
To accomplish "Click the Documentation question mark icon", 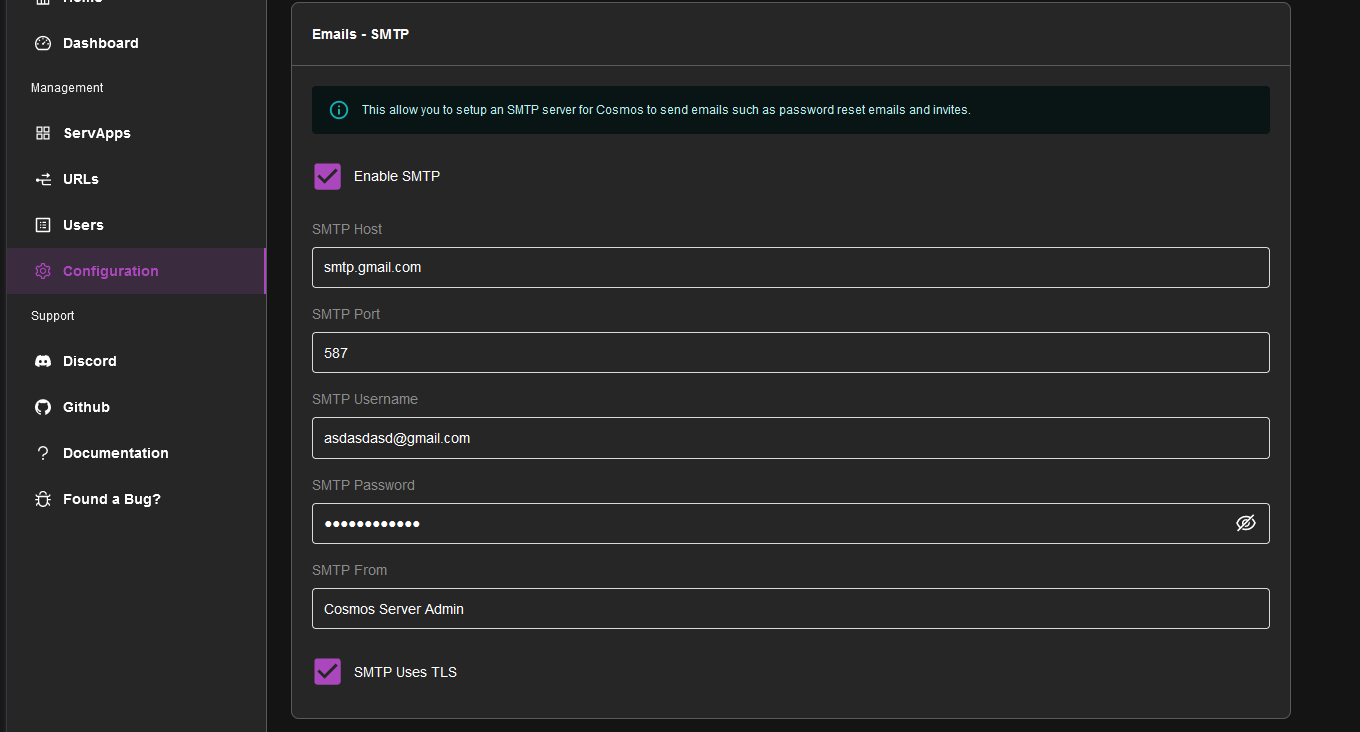I will [x=43, y=453].
